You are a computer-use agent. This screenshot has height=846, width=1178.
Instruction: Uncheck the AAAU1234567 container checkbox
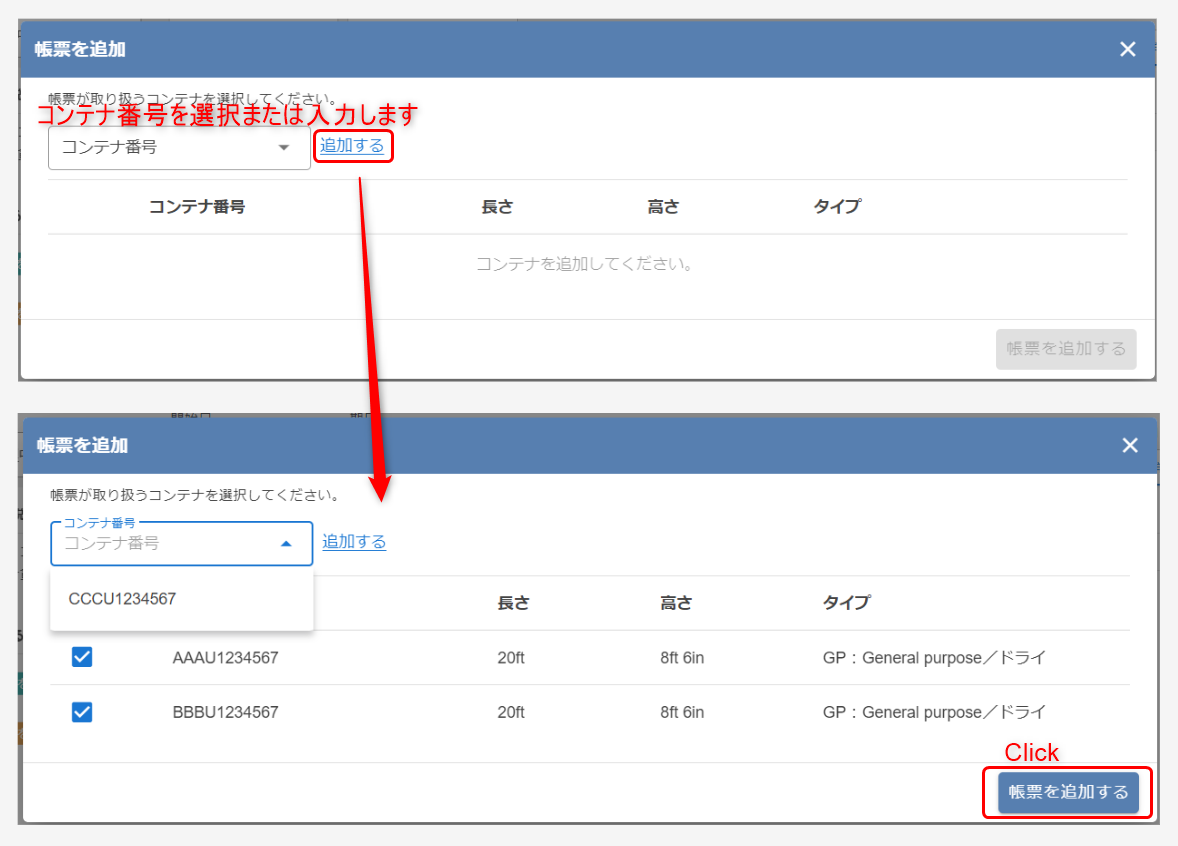(x=82, y=657)
